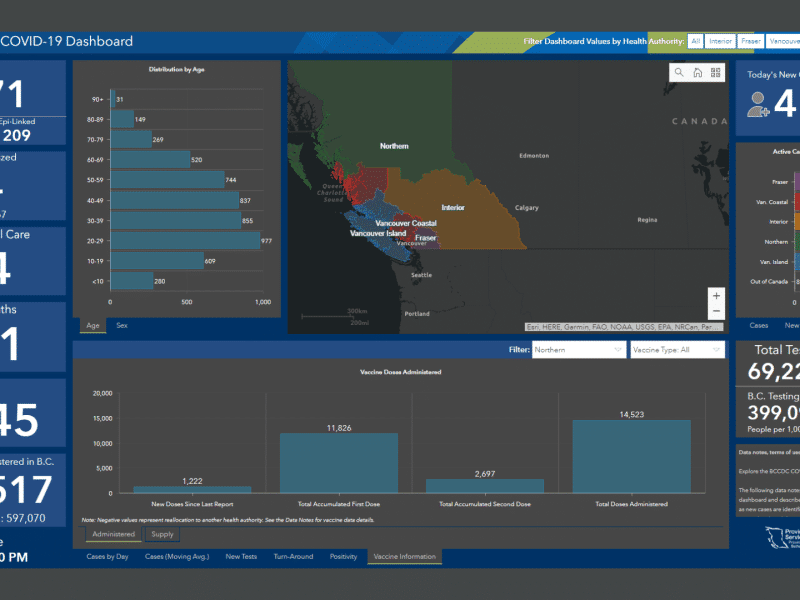Show the vaccine Supply chart

161,535
